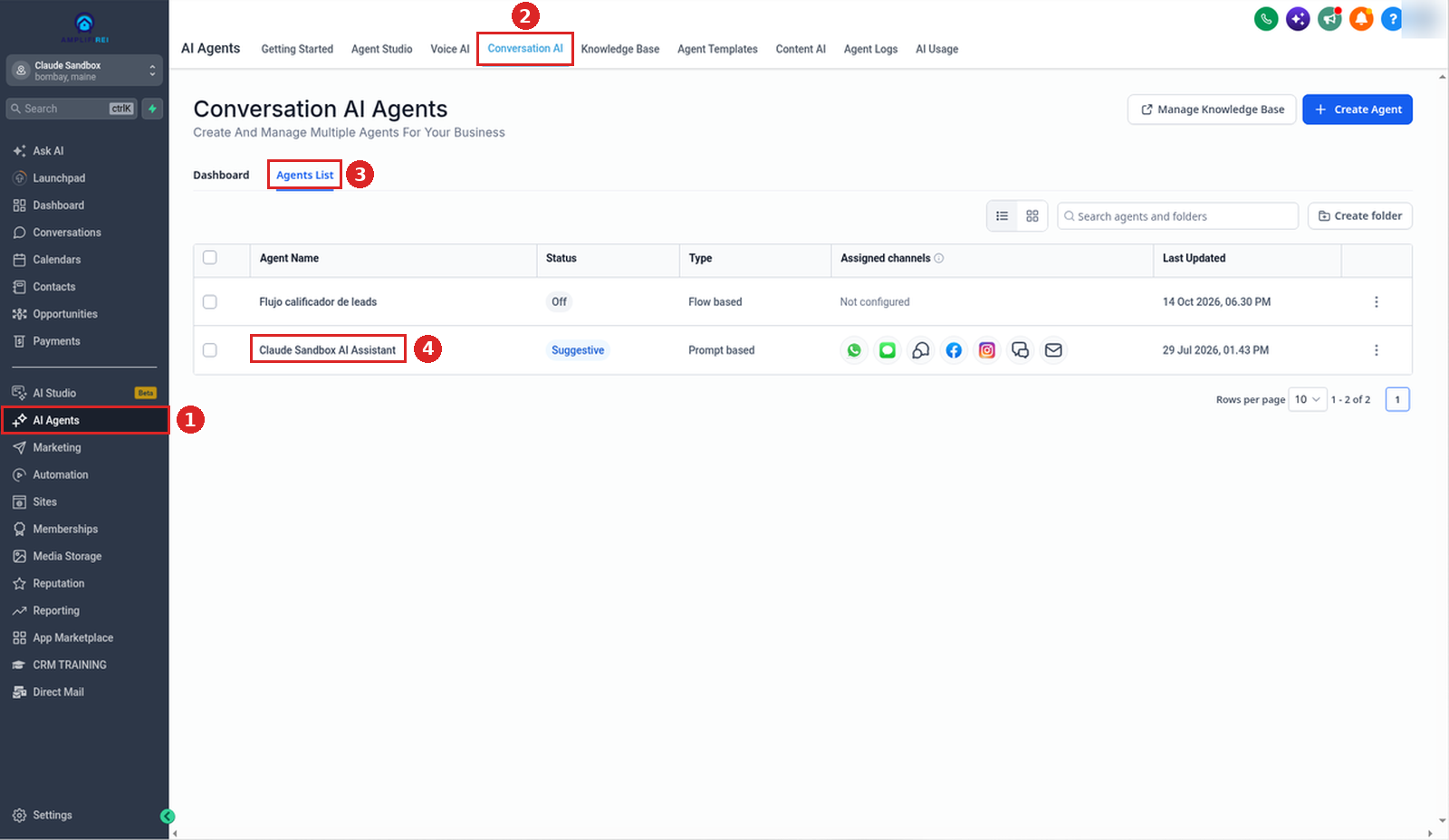1449x840 pixels.
Task: Open Settings in the sidebar
Action: pos(53,816)
